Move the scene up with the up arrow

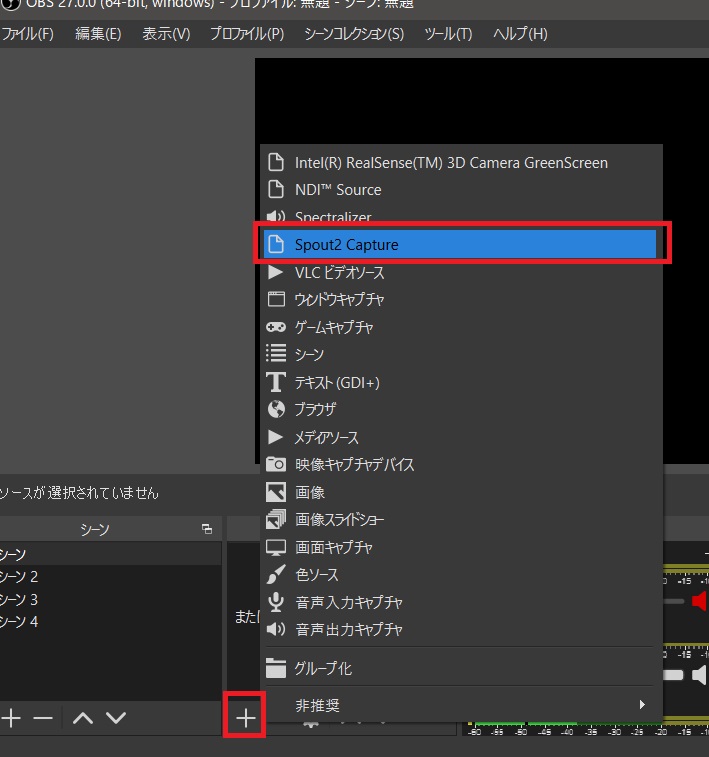pos(83,718)
